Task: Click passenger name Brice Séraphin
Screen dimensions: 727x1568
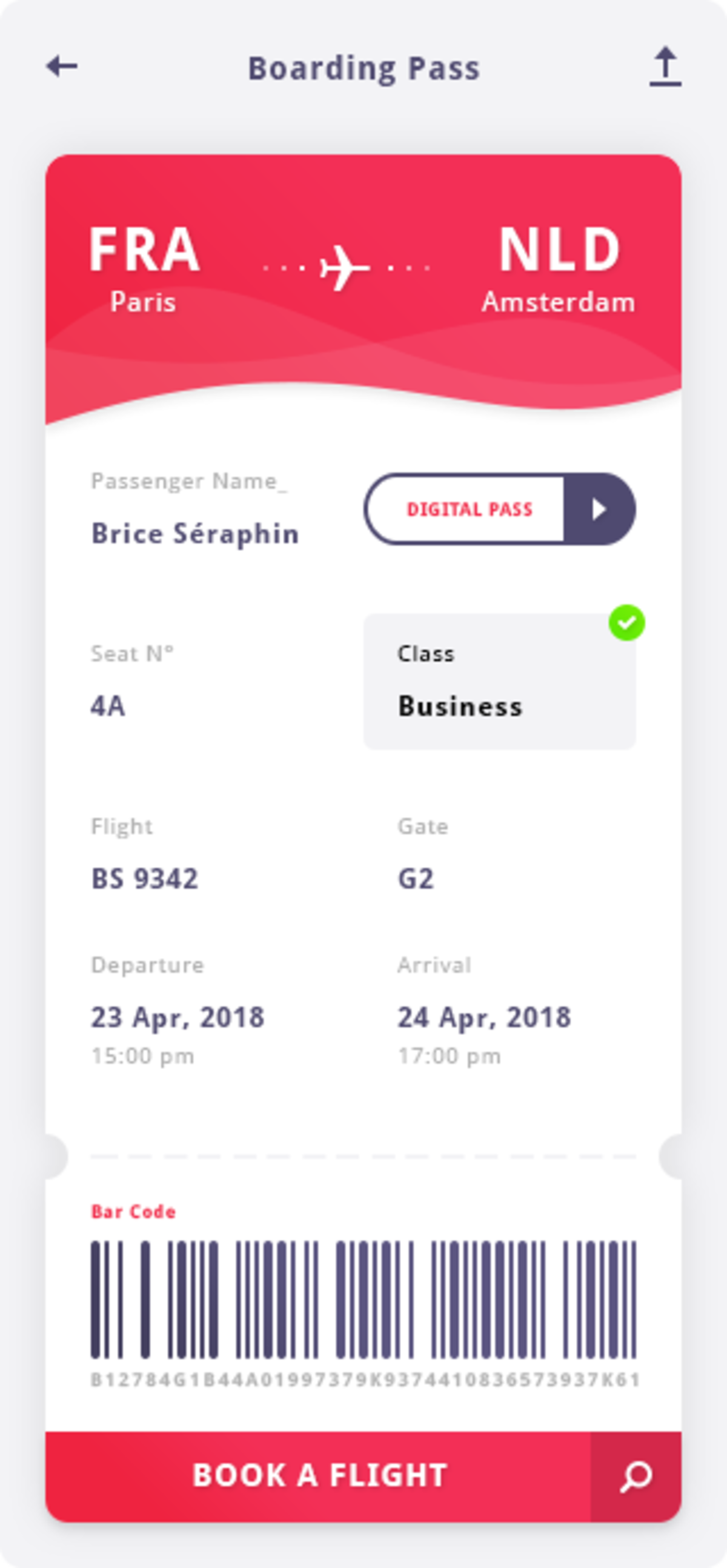Action: click(195, 534)
